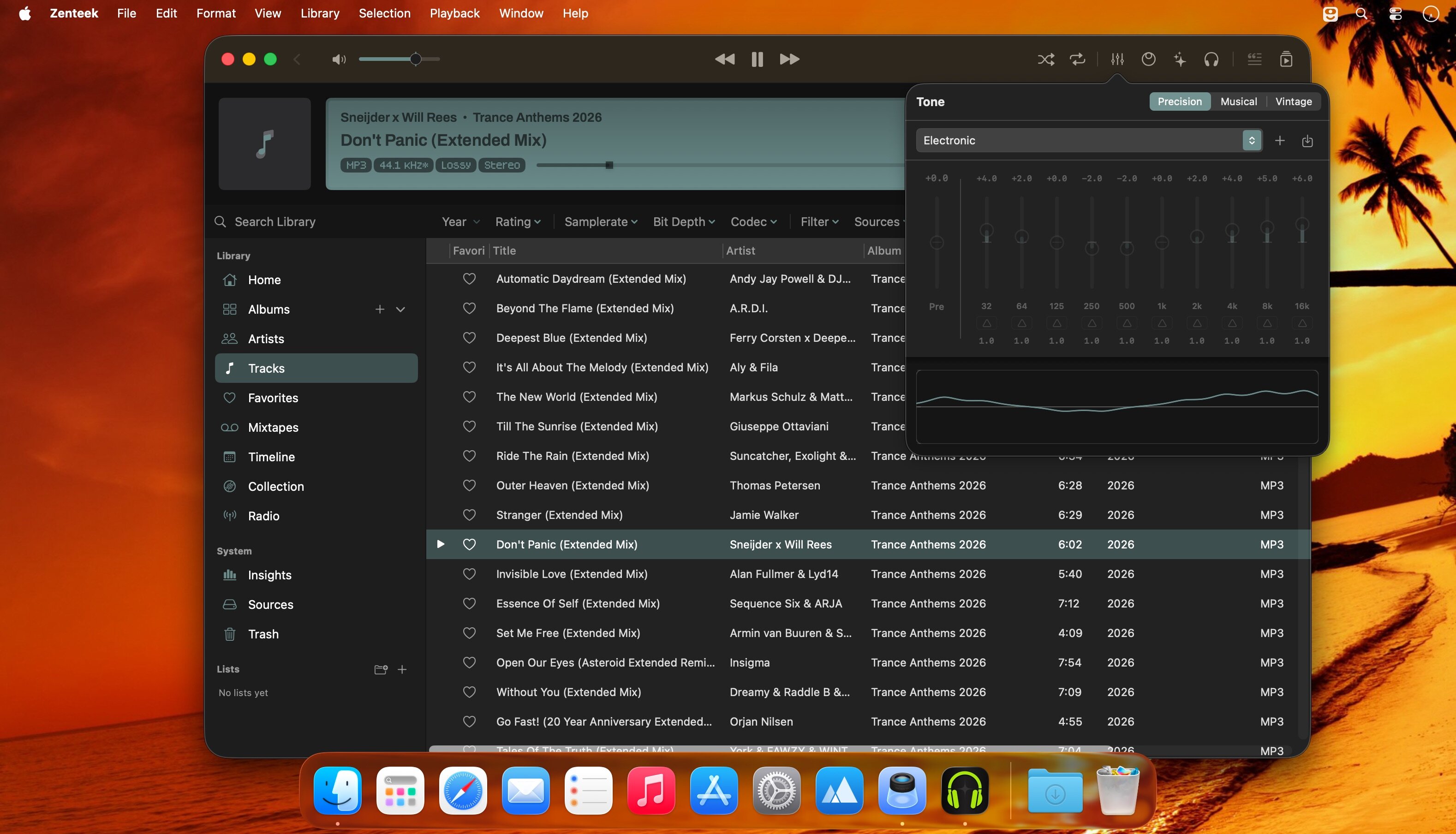Image resolution: width=1456 pixels, height=834 pixels.
Task: Toggle heart for Outer Heaven track
Action: [469, 485]
